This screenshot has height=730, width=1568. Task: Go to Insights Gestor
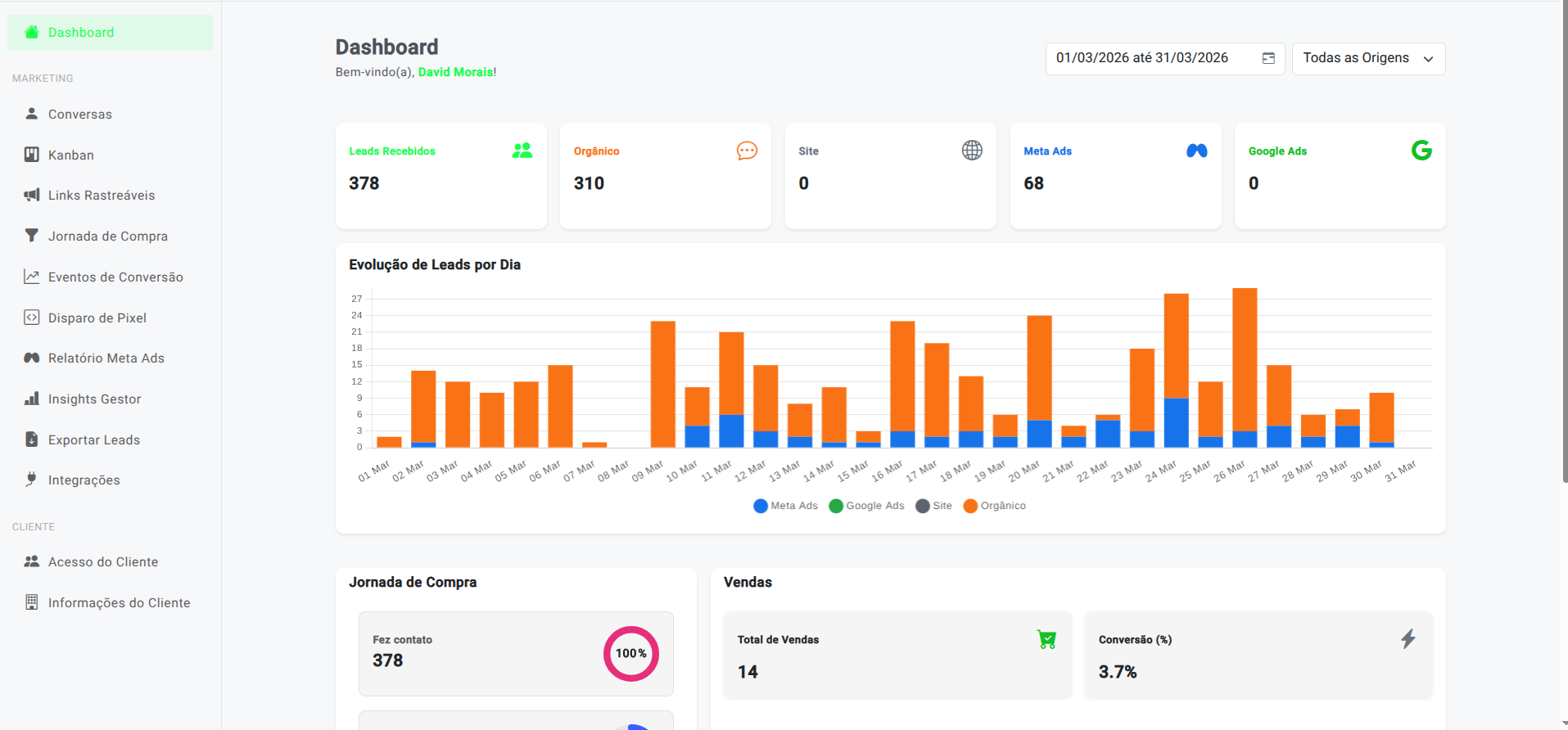[111, 399]
